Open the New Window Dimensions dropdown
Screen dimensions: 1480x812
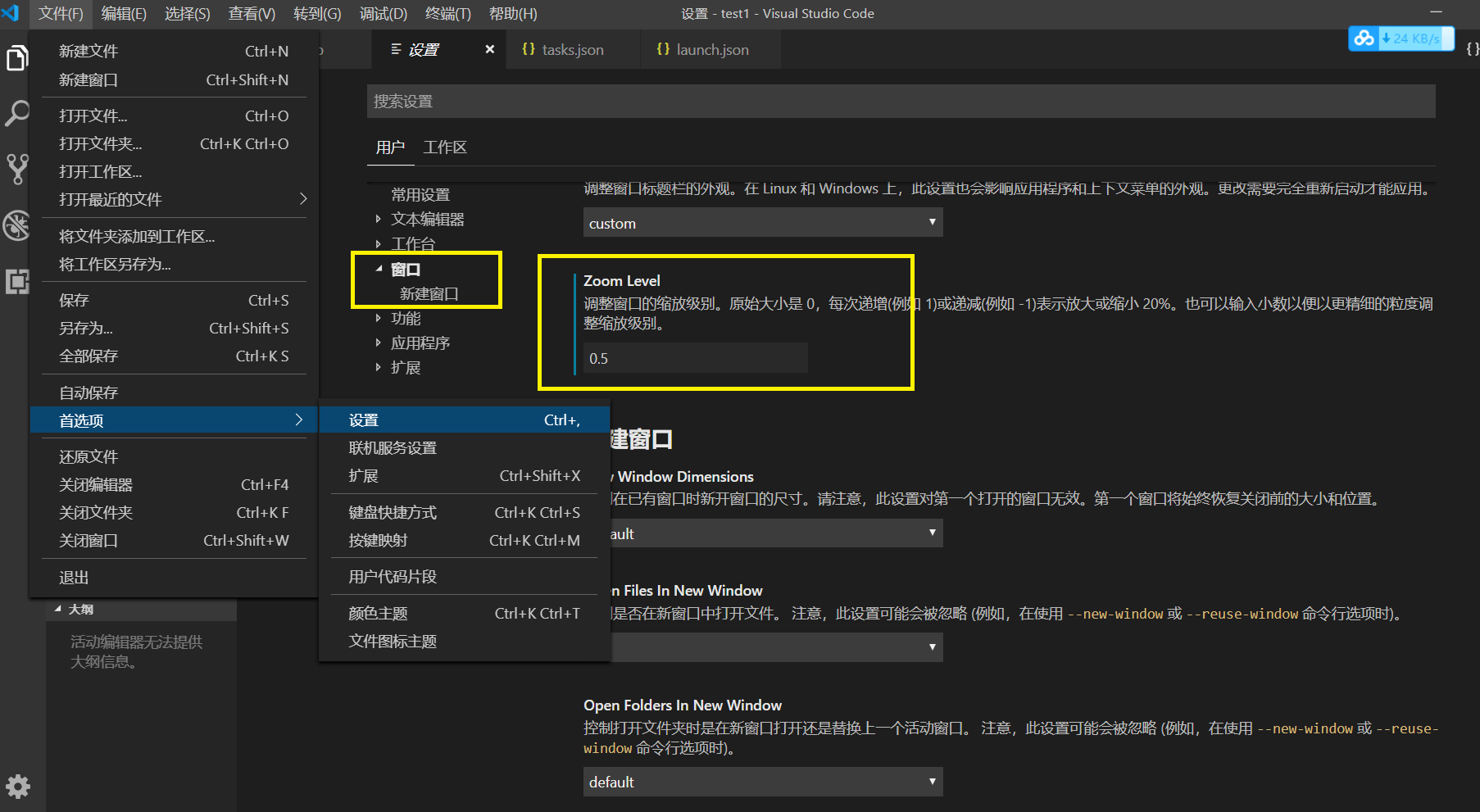[x=777, y=533]
